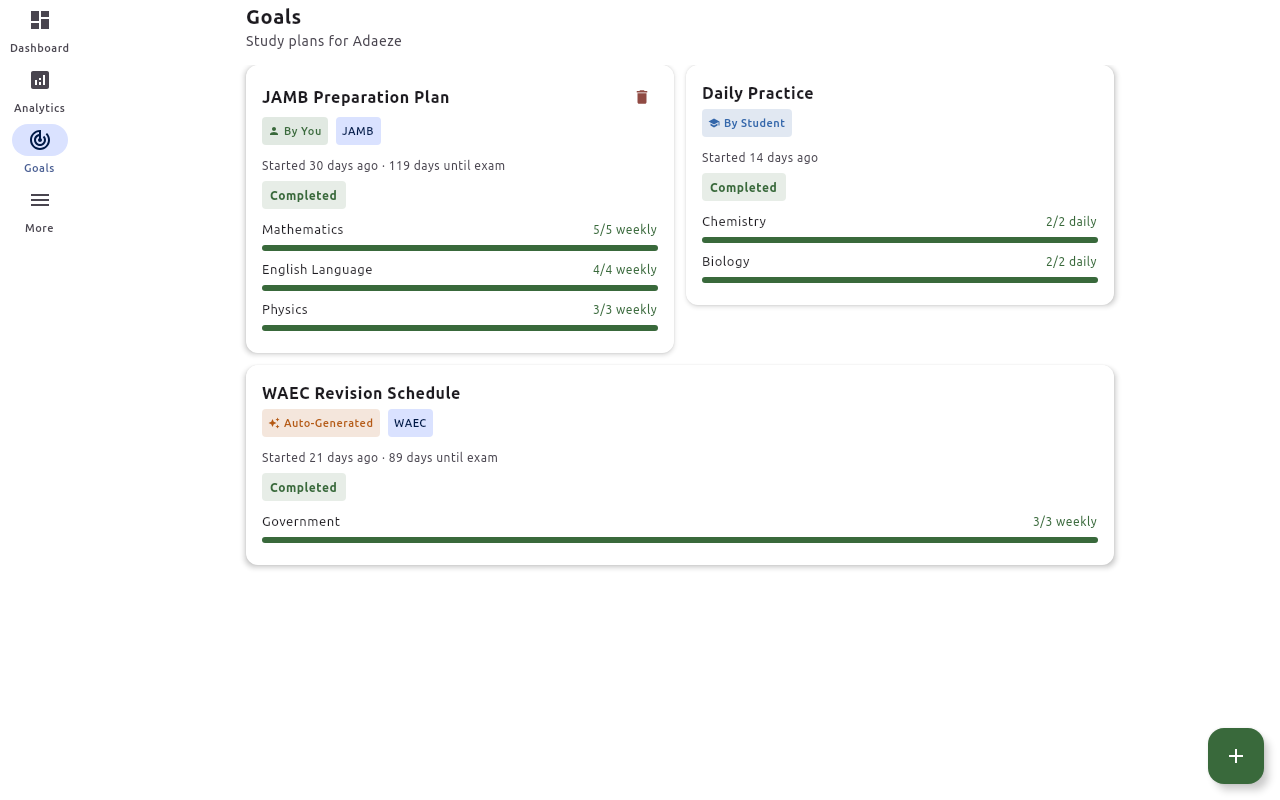The height and width of the screenshot is (800, 1280).
Task: Click the By Student badge icon
Action: click(714, 123)
